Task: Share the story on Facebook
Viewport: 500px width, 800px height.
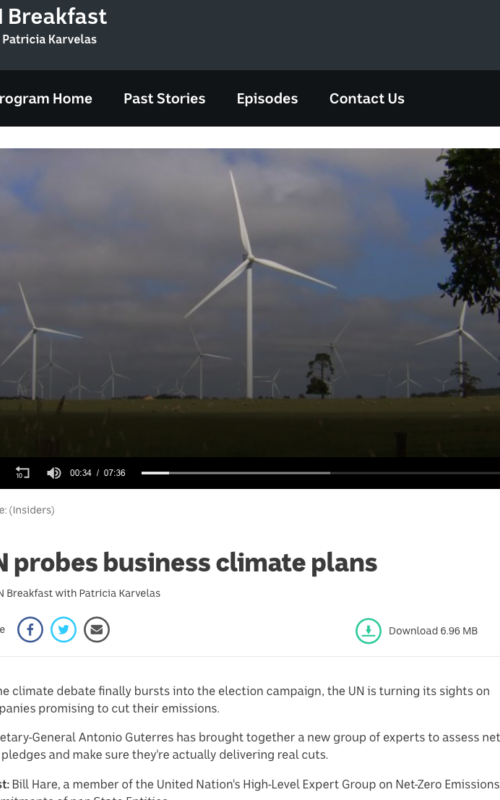Action: [30, 630]
